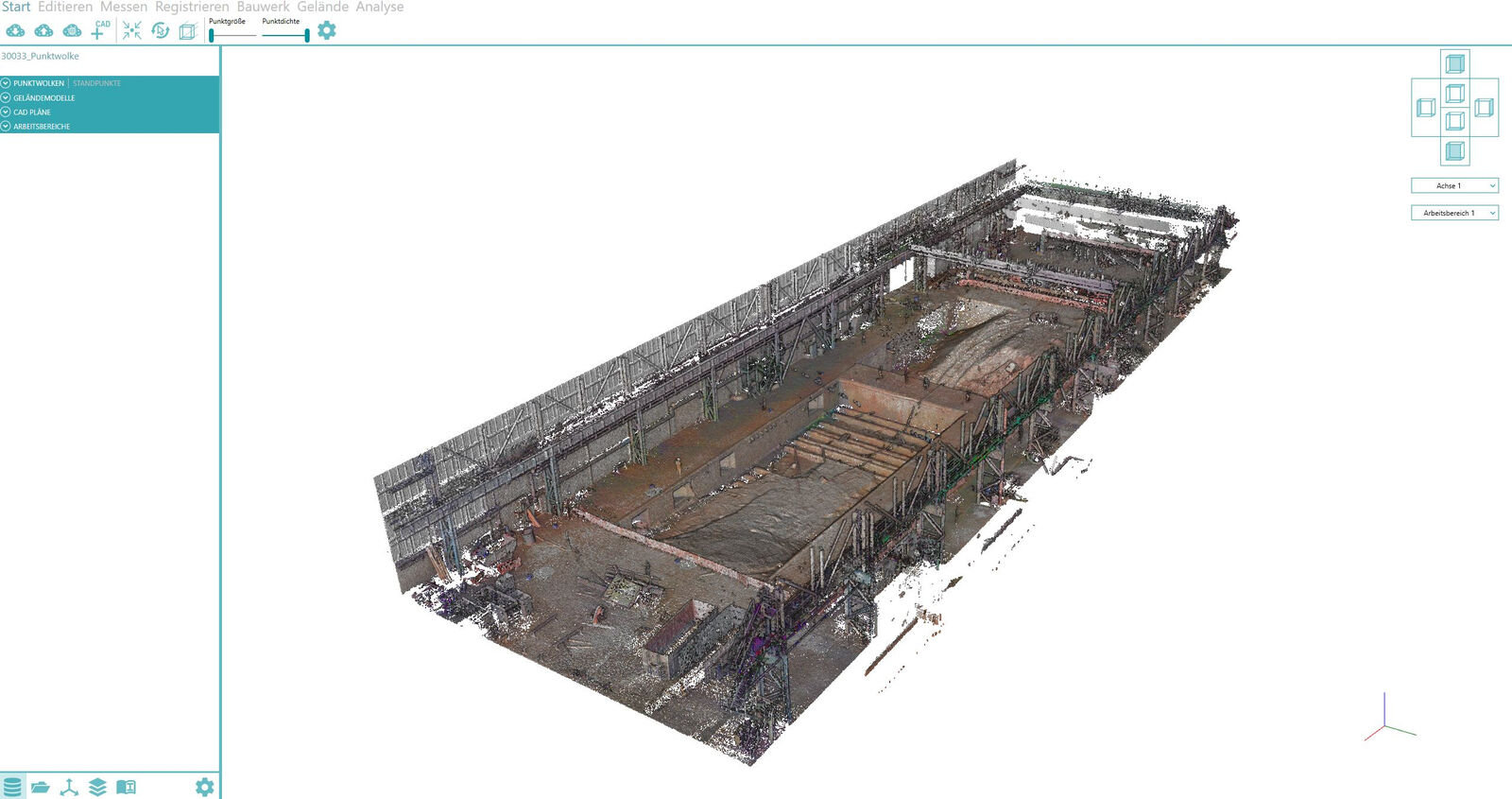
Task: Open the database panel icon
Action: [12, 787]
